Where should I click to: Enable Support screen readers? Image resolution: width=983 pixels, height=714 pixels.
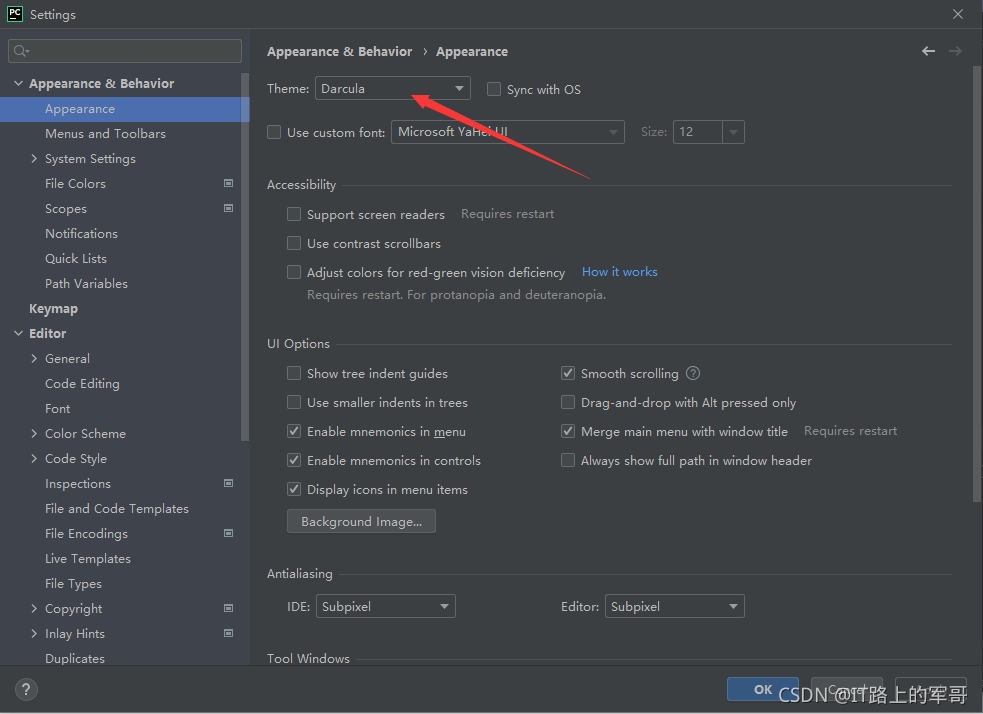(x=294, y=214)
